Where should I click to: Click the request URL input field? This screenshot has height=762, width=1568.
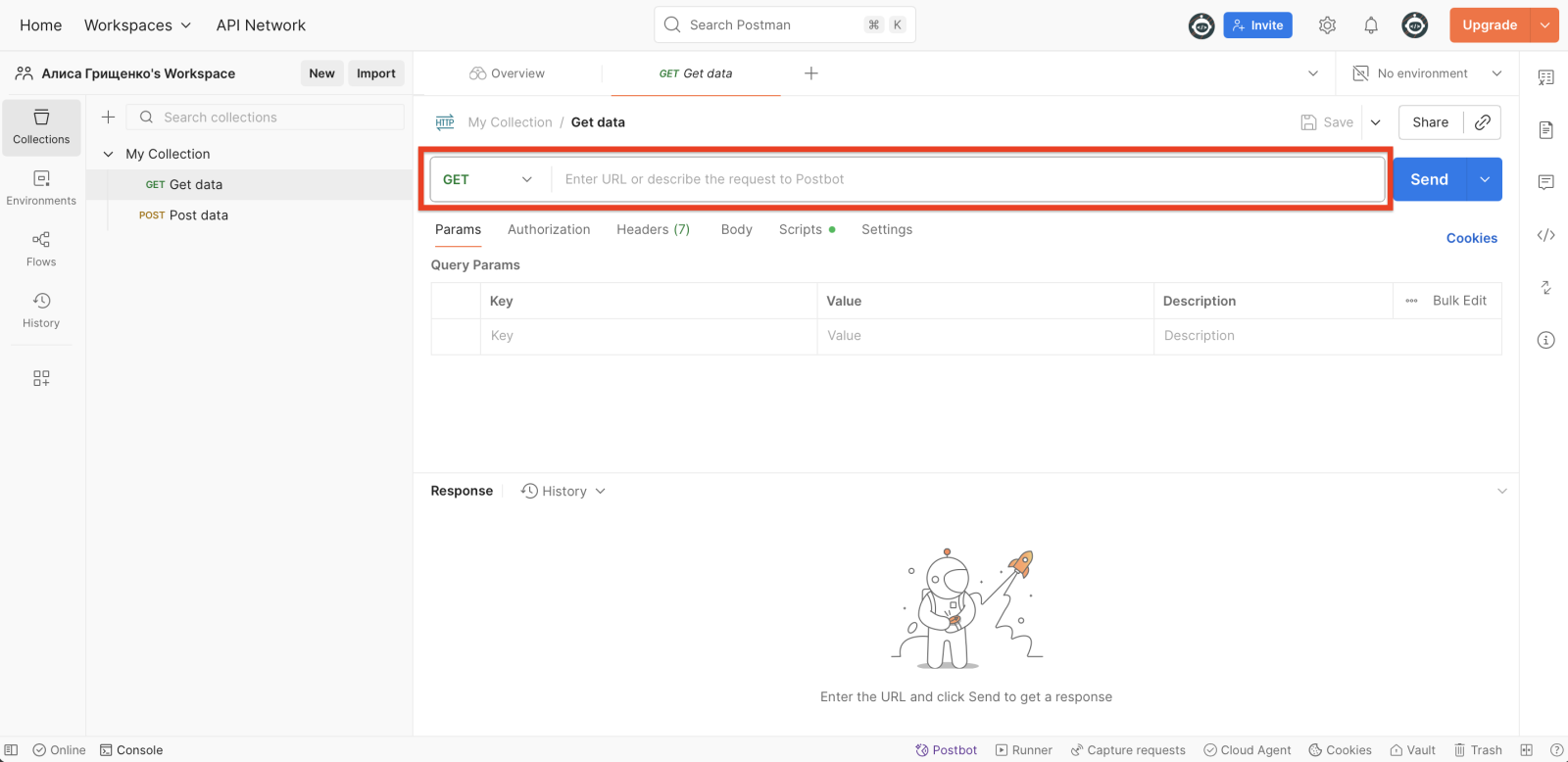coord(967,179)
